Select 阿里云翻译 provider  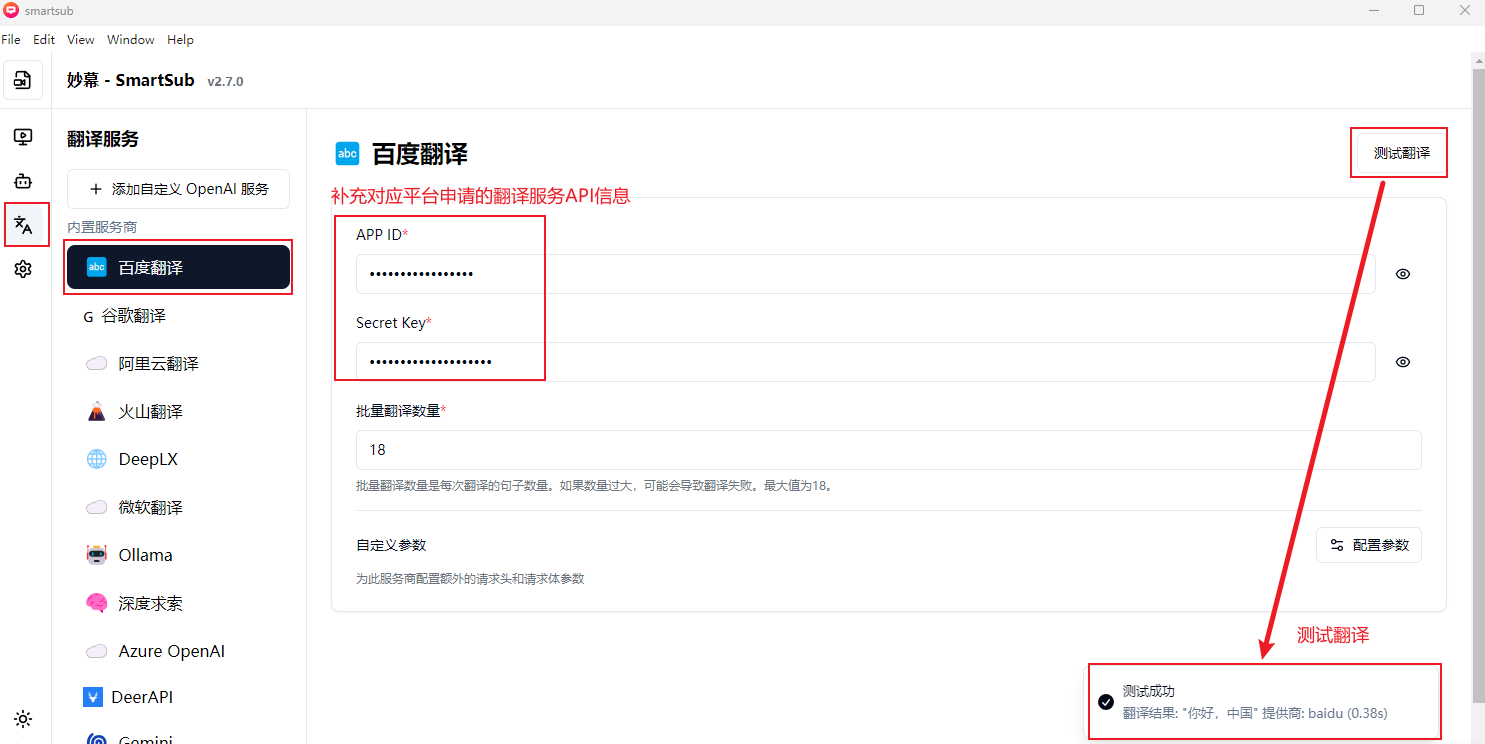point(178,364)
